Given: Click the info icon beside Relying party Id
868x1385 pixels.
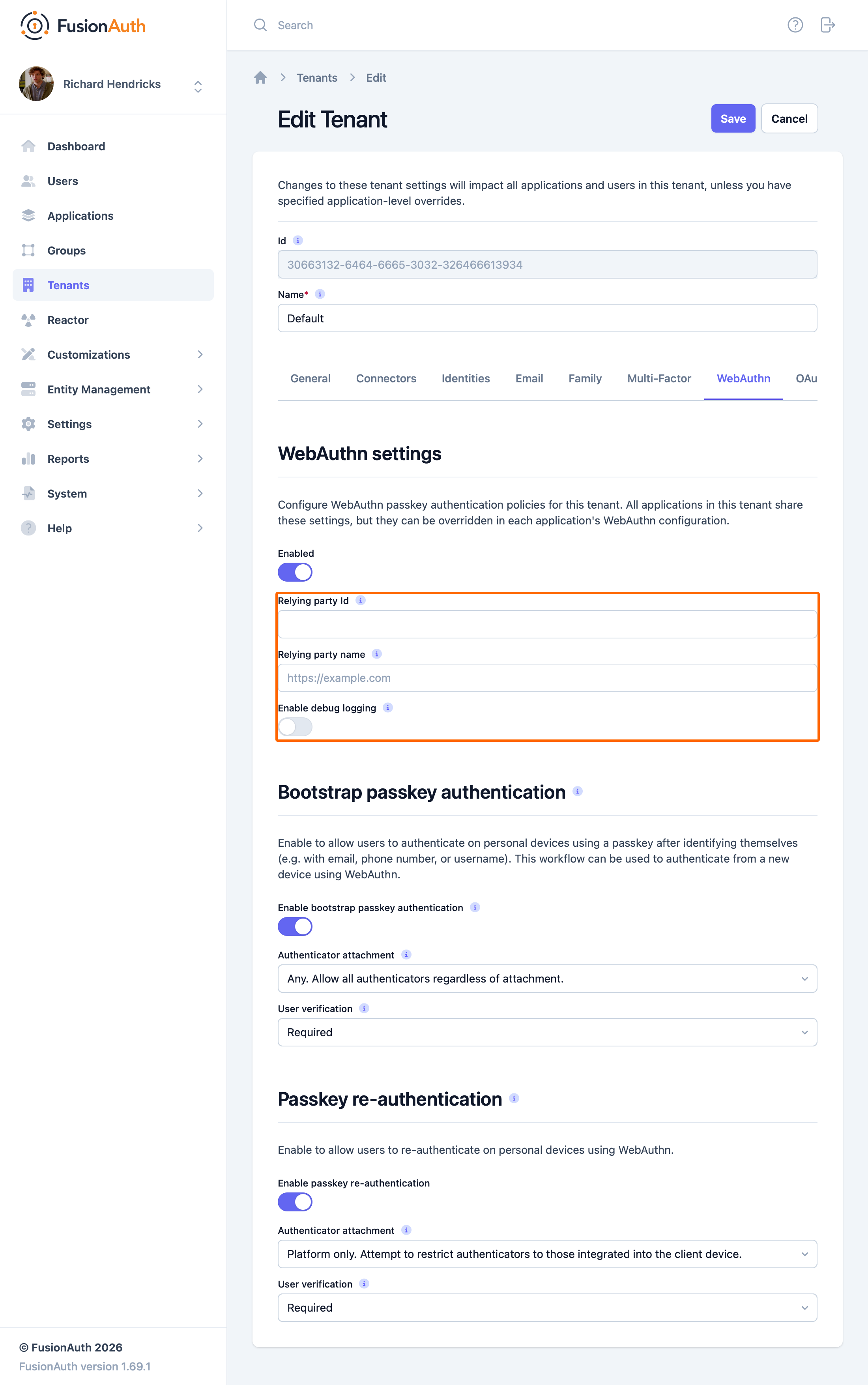Looking at the screenshot, I should pyautogui.click(x=361, y=601).
